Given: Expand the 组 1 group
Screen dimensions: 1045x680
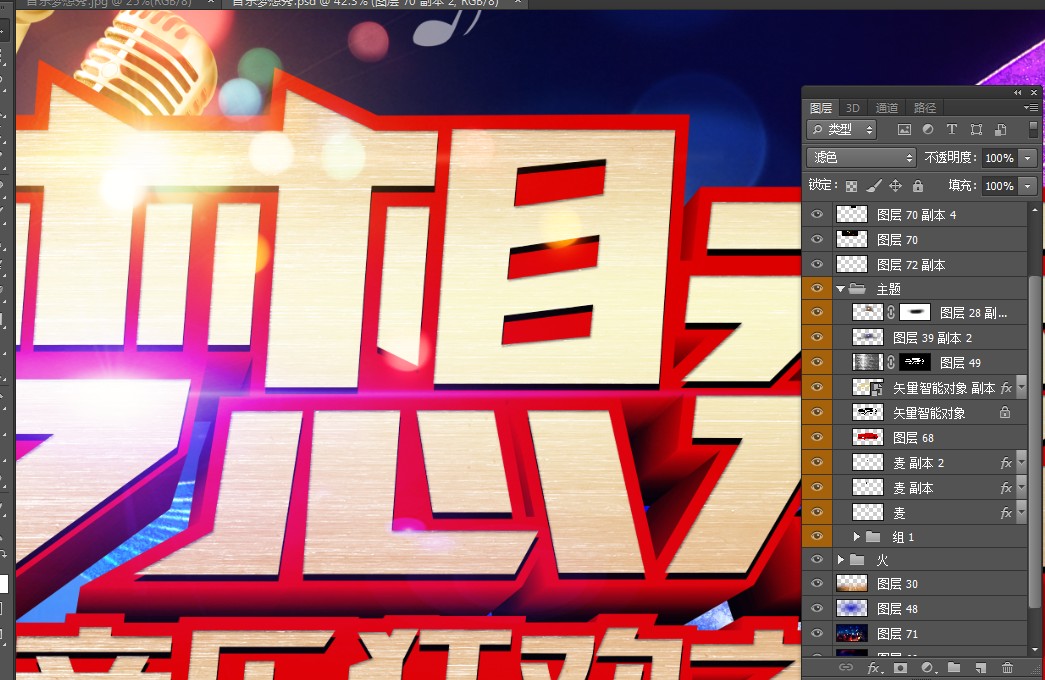Looking at the screenshot, I should [856, 537].
